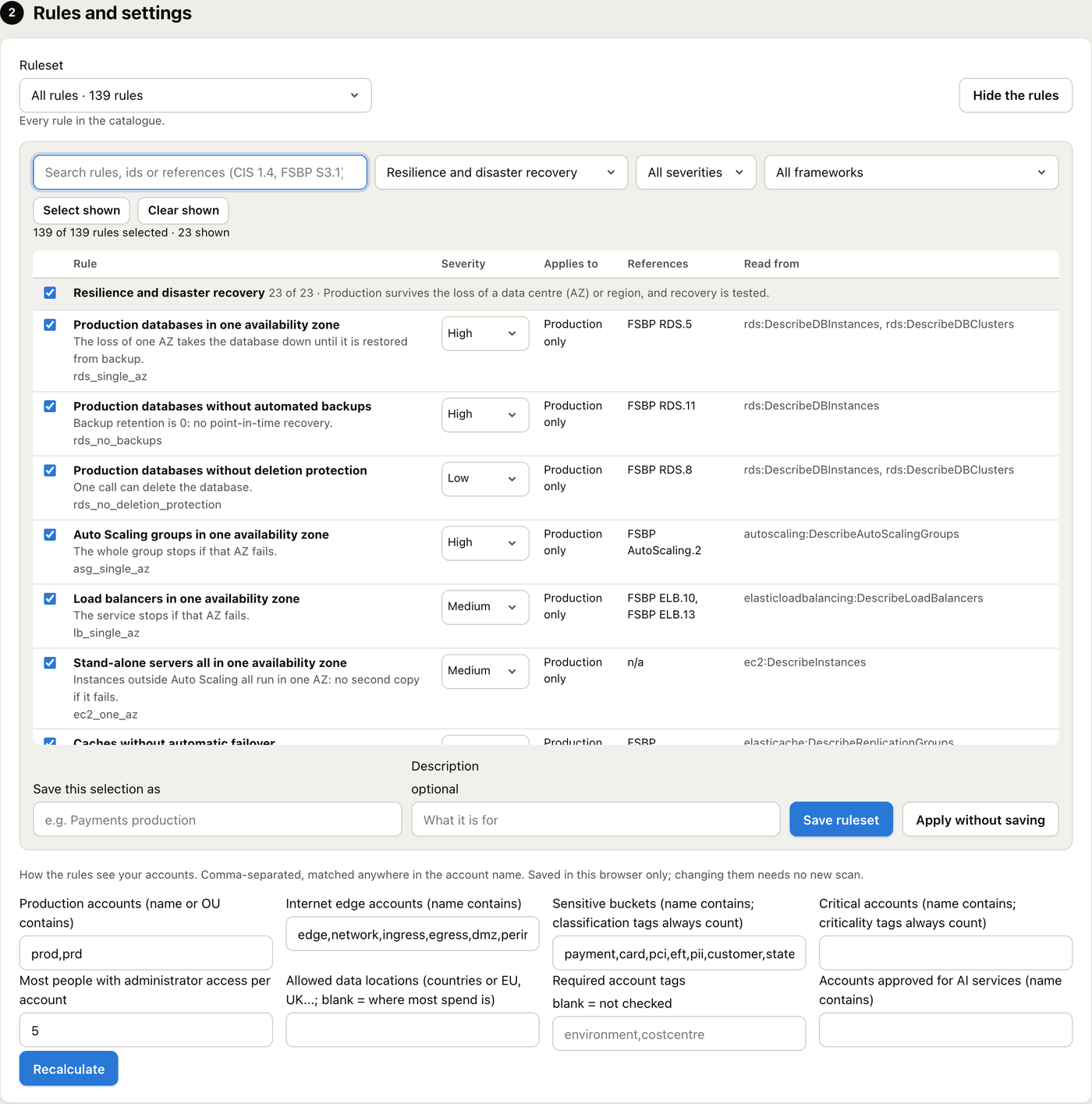Click the ec2:DescribeInstances text
The width and height of the screenshot is (1092, 1104).
(805, 662)
